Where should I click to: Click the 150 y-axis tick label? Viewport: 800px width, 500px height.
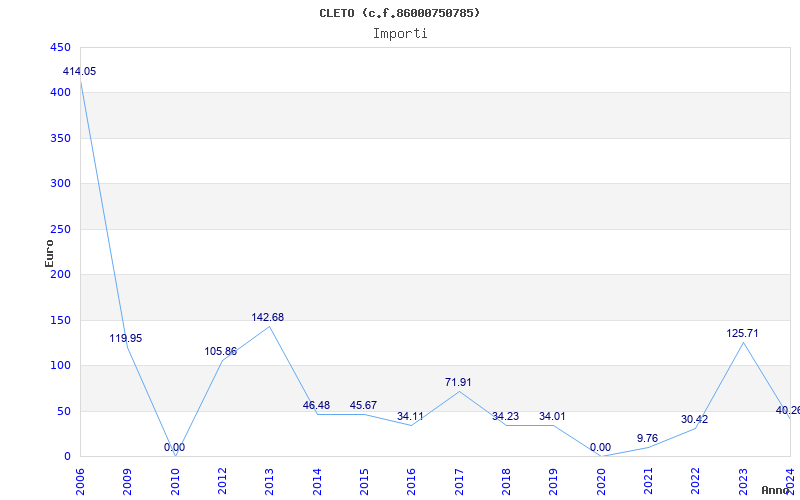(60, 320)
